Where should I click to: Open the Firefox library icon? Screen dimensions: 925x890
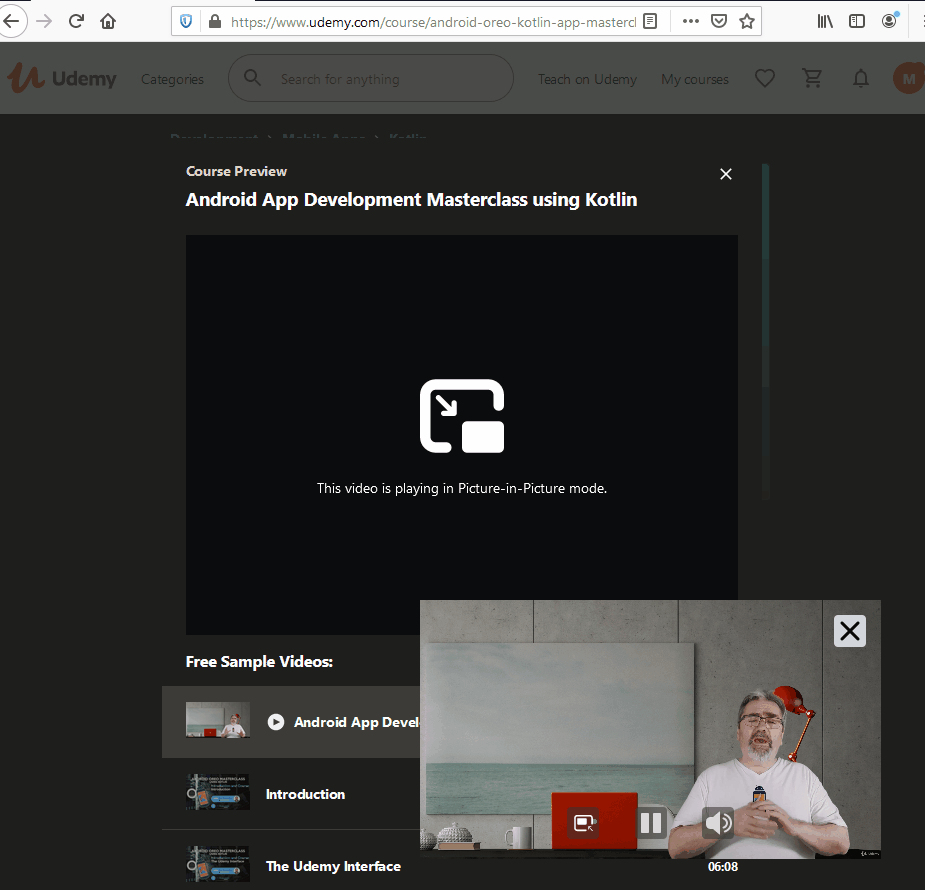[x=824, y=20]
